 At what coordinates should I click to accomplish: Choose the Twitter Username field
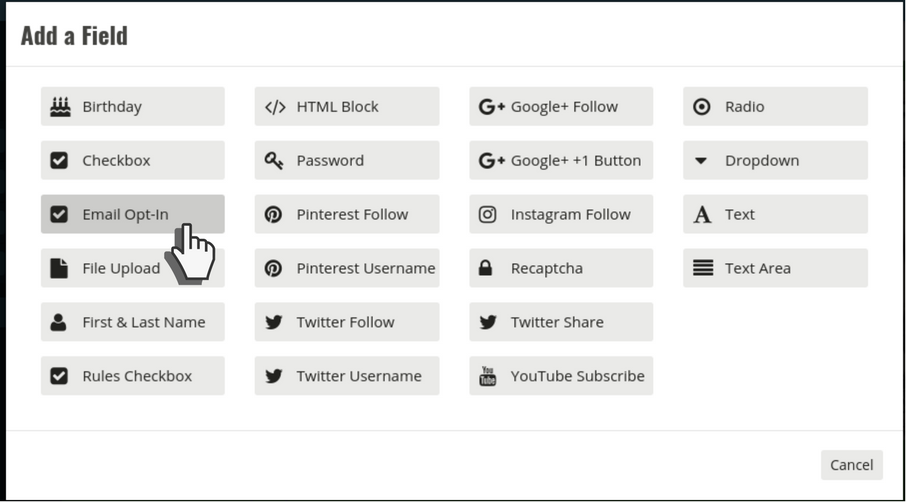[346, 376]
